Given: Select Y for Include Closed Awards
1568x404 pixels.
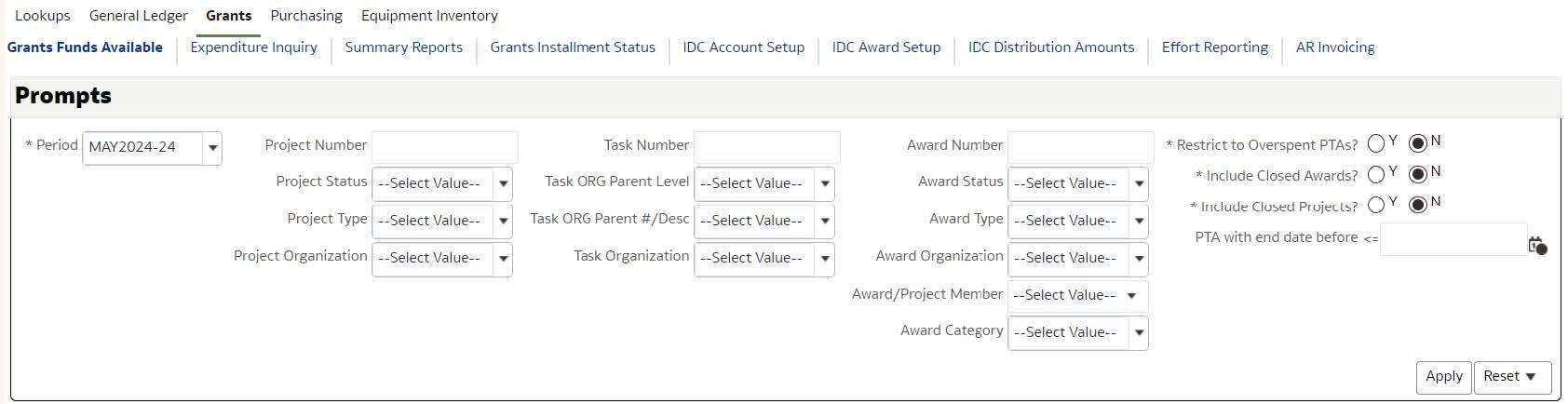Looking at the screenshot, I should (x=1376, y=174).
